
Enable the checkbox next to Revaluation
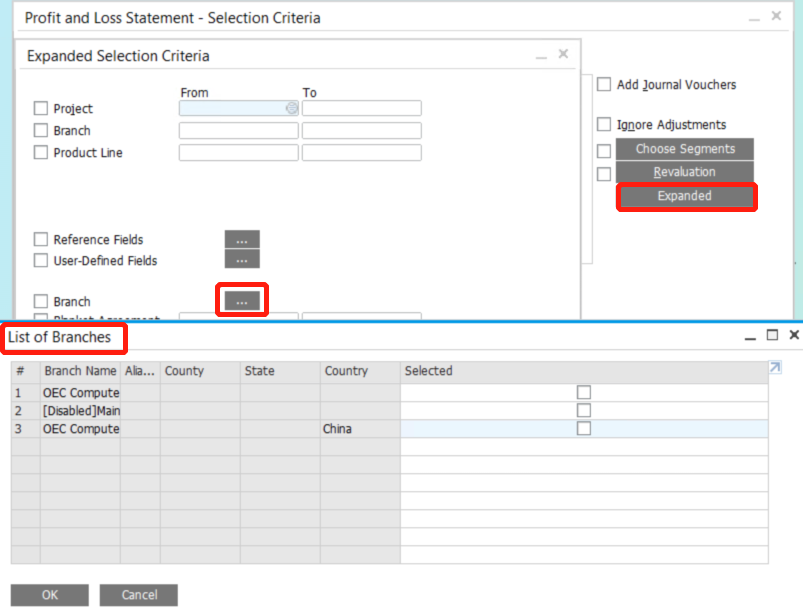click(604, 173)
